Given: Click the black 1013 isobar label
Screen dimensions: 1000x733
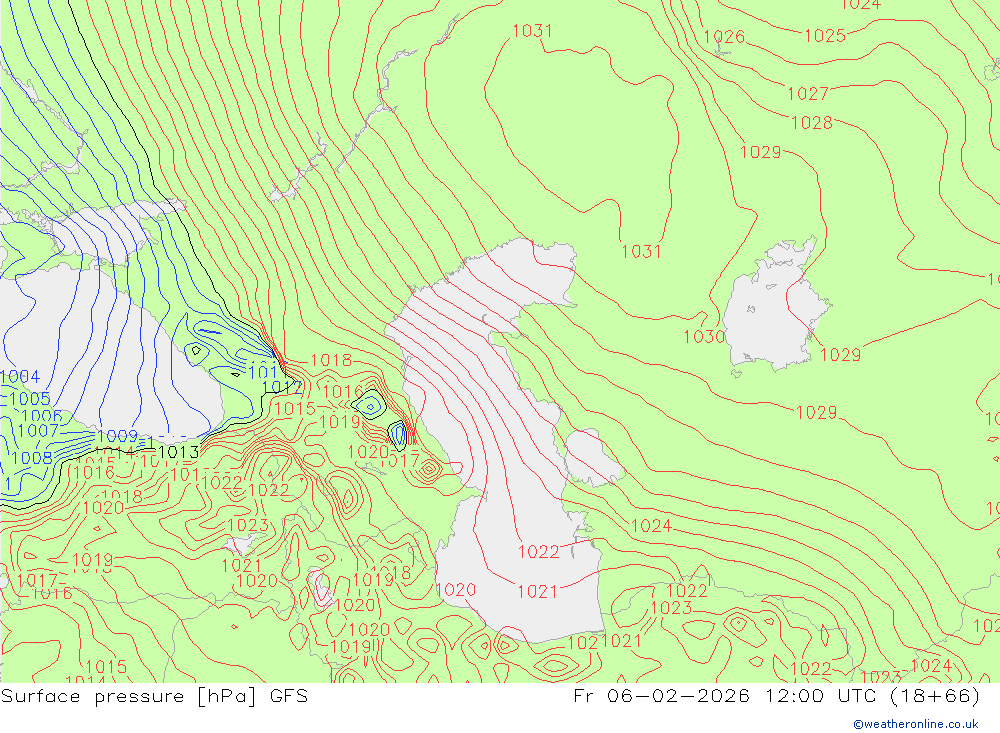Looking at the screenshot, I should [x=179, y=452].
